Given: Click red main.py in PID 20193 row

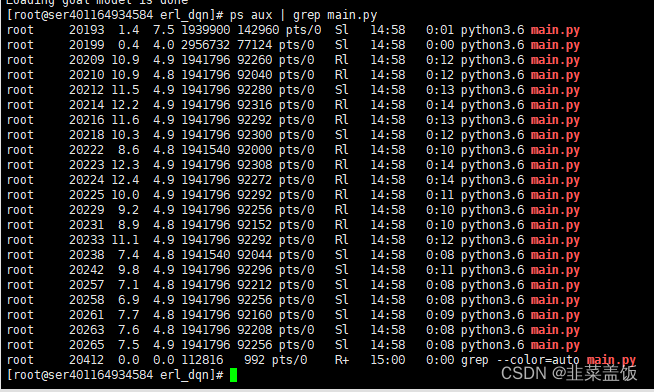Looking at the screenshot, I should [x=555, y=30].
